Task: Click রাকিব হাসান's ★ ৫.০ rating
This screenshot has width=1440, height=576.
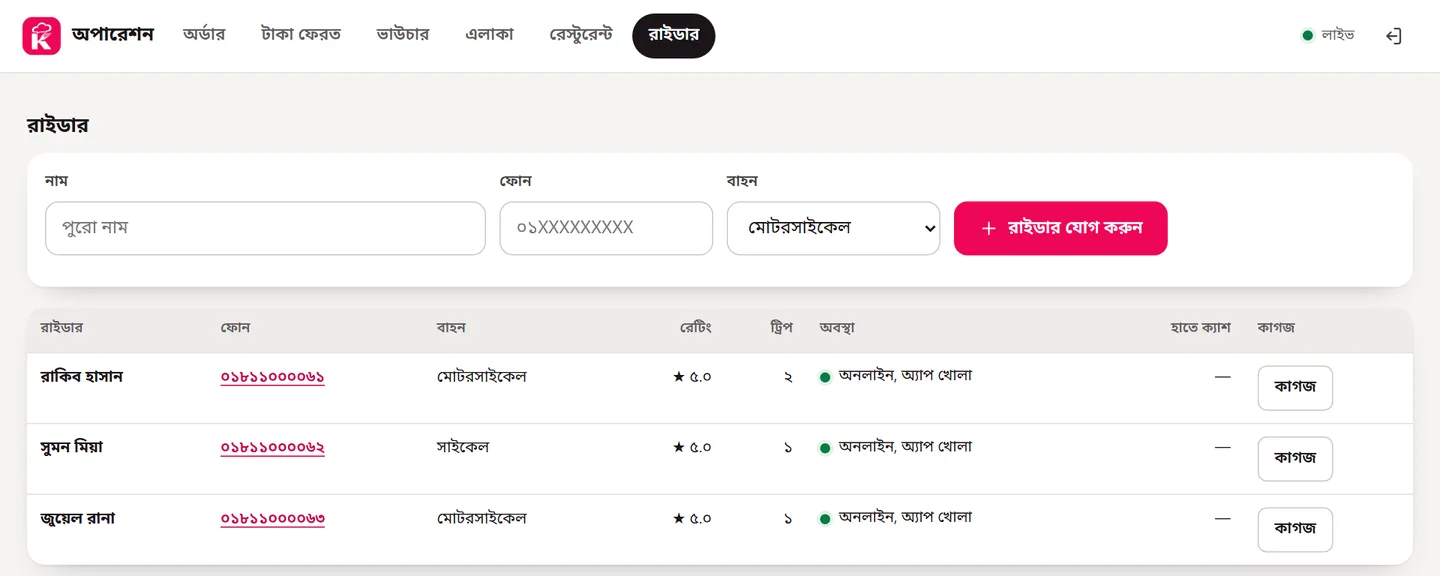Action: [x=692, y=377]
